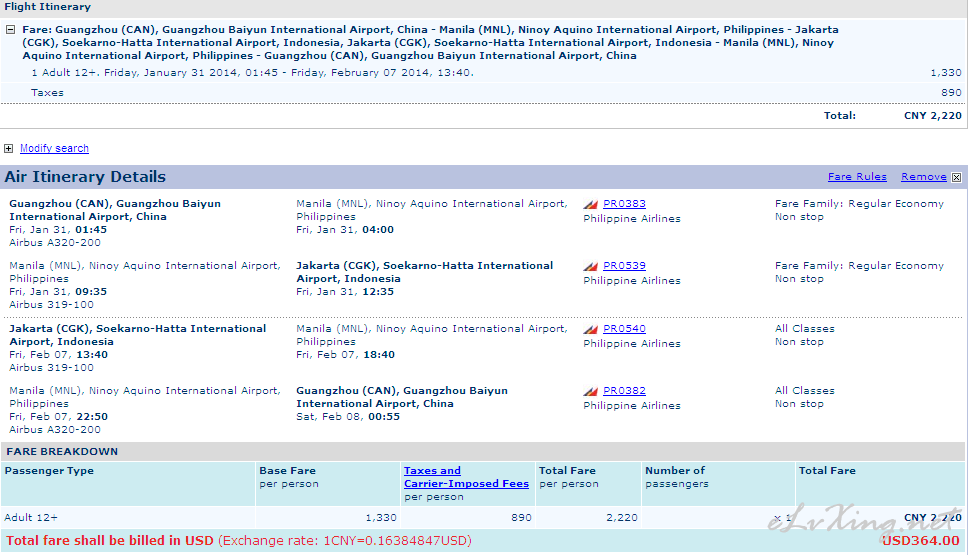Select the Flight Itinerary heading
The height and width of the screenshot is (555, 972).
click(x=48, y=7)
